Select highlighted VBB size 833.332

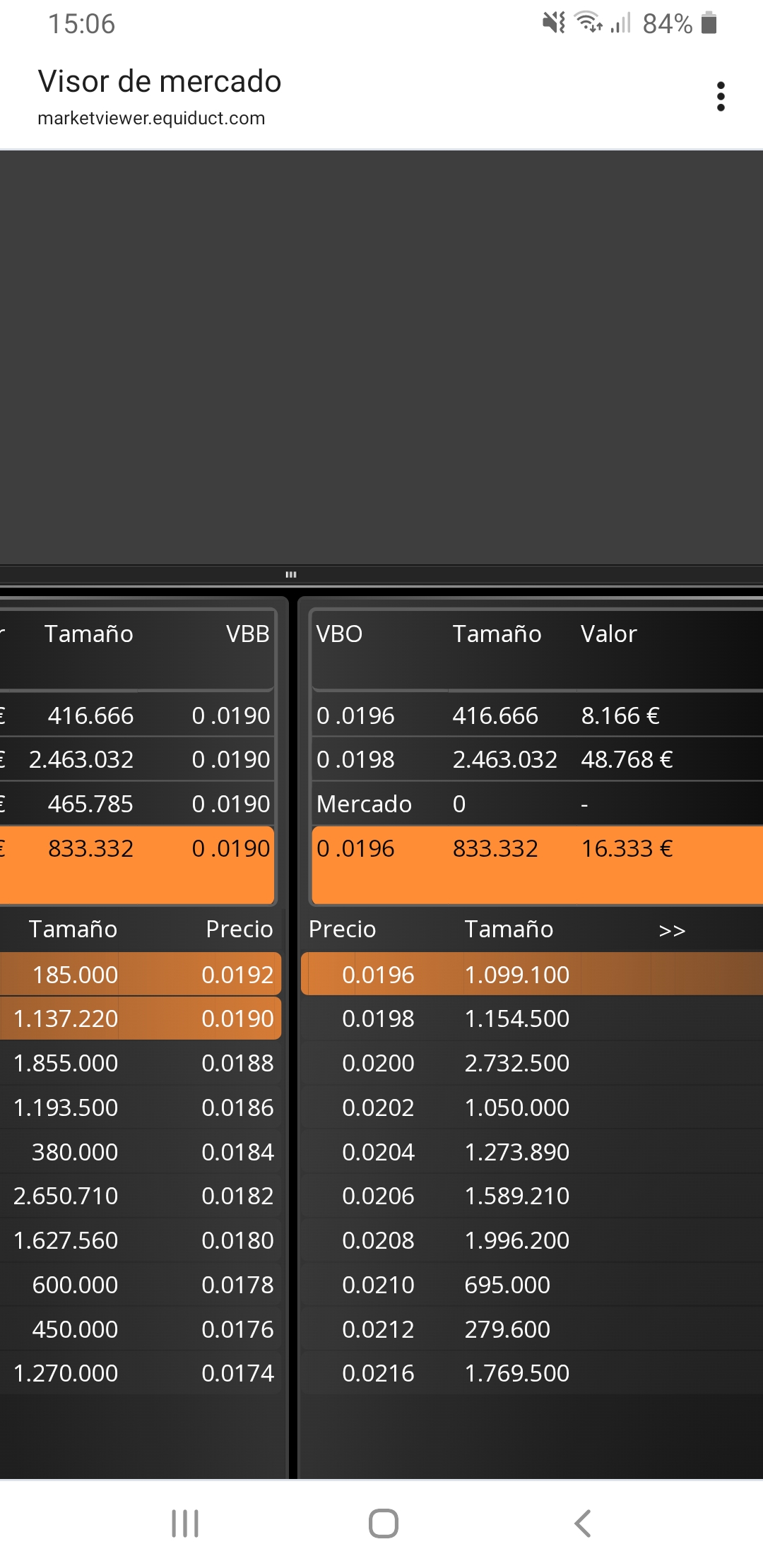[90, 848]
